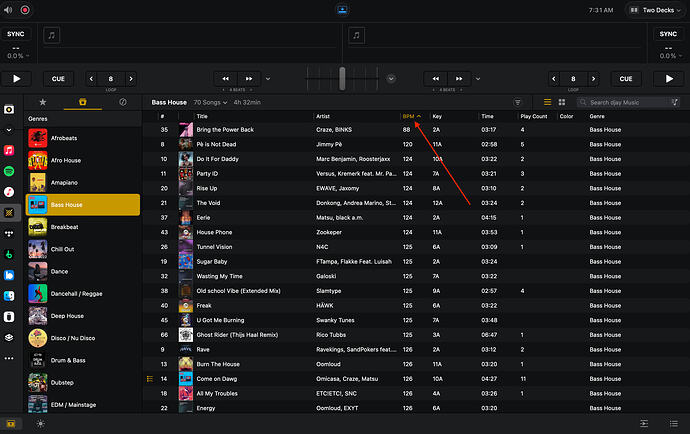Skip backward on the right deck
690x434 pixels.
tap(436, 79)
